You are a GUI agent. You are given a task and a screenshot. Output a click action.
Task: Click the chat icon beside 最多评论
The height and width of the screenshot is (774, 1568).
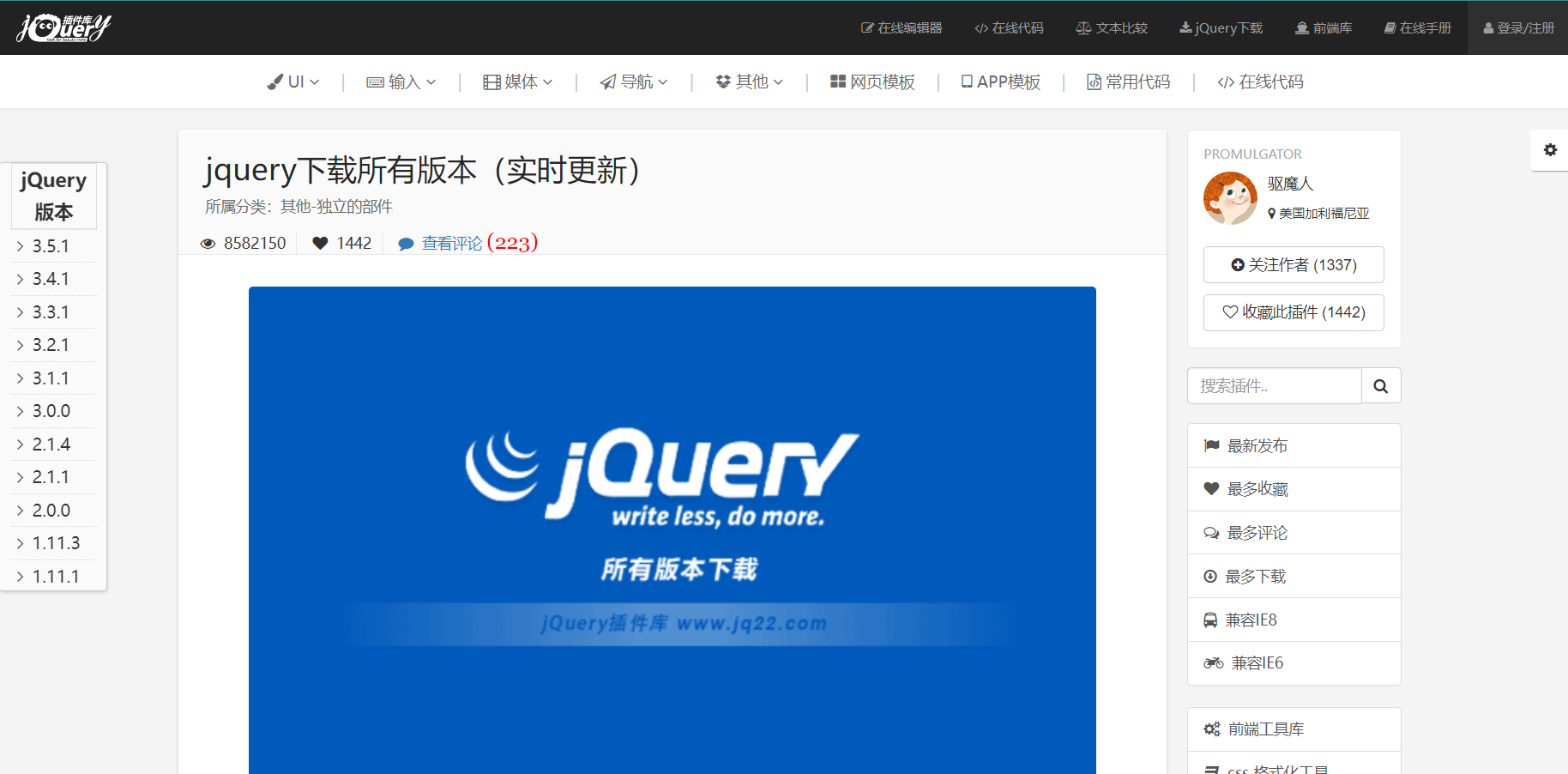coord(1211,533)
